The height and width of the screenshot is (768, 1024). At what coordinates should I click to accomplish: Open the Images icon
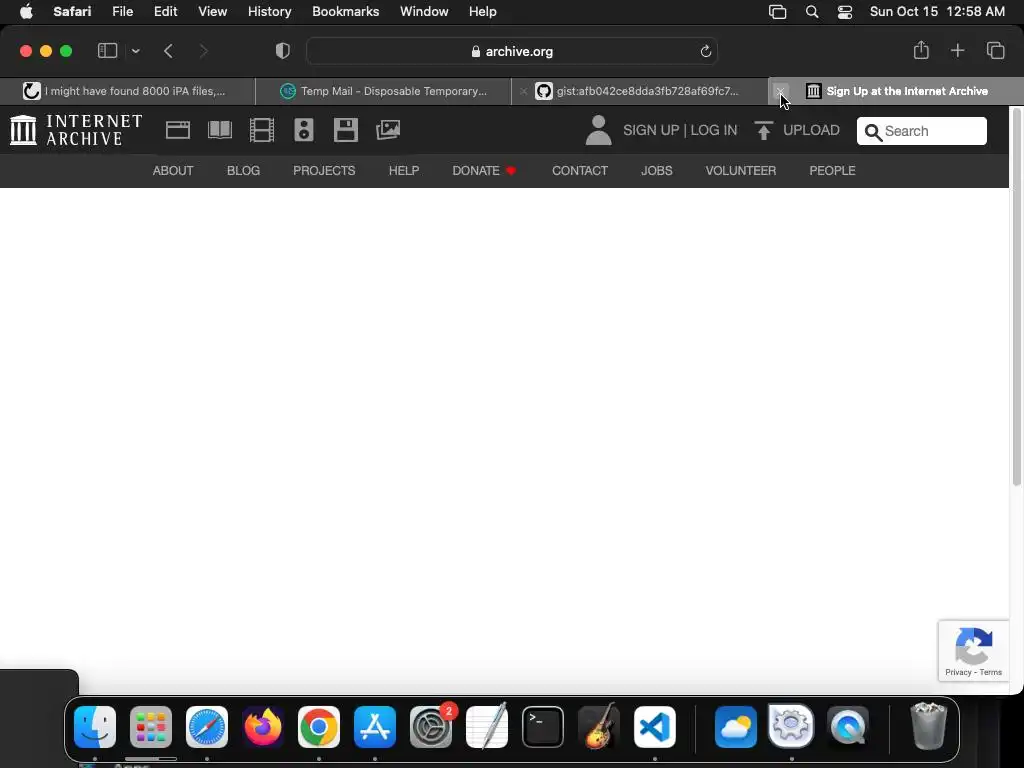(x=388, y=130)
